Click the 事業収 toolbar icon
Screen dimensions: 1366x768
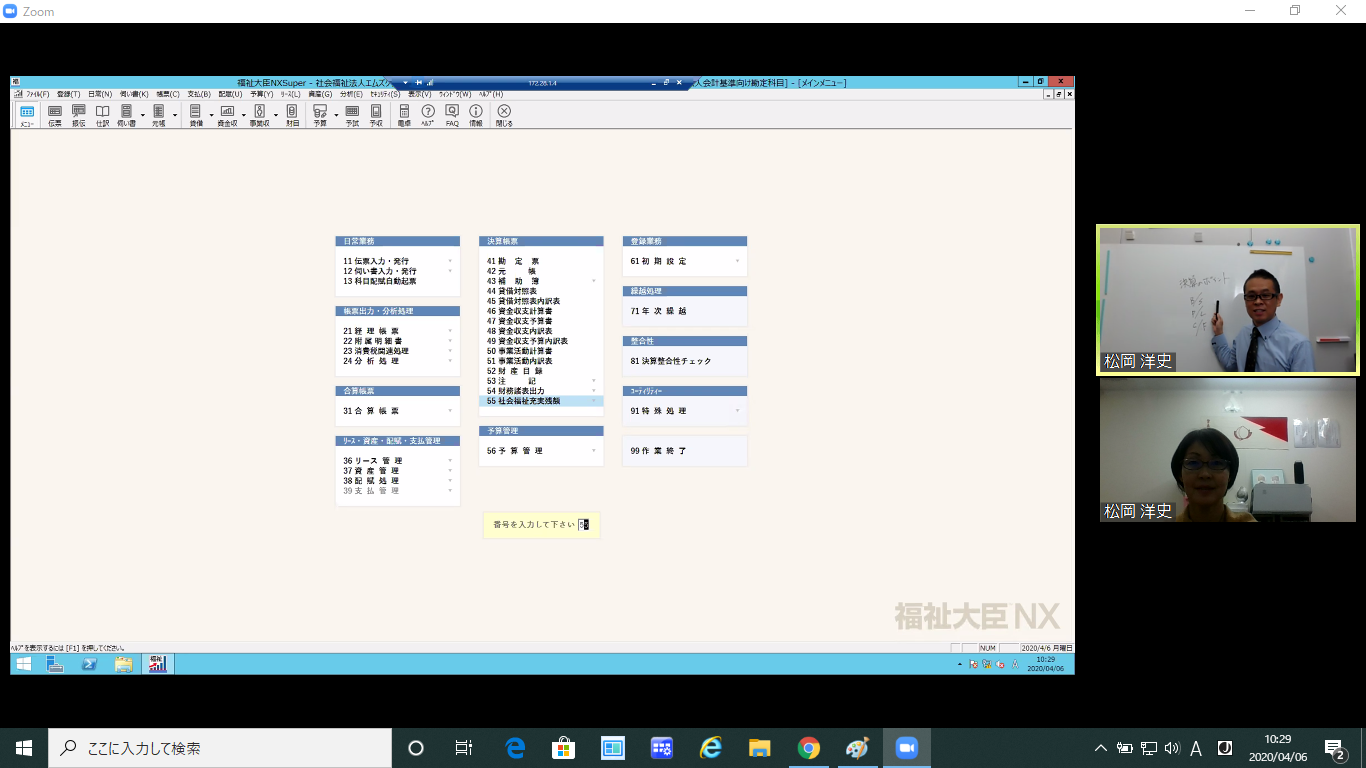click(x=259, y=115)
